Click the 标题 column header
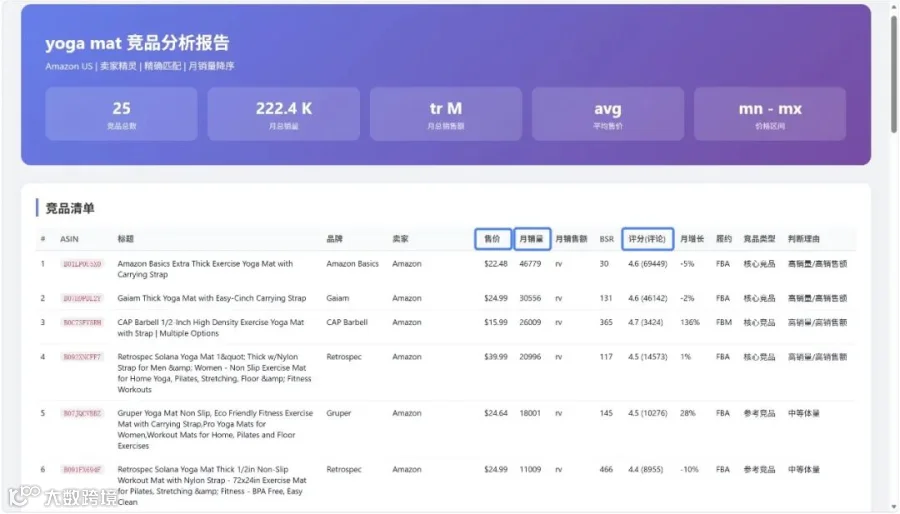Image resolution: width=900 pixels, height=514 pixels. (x=126, y=239)
